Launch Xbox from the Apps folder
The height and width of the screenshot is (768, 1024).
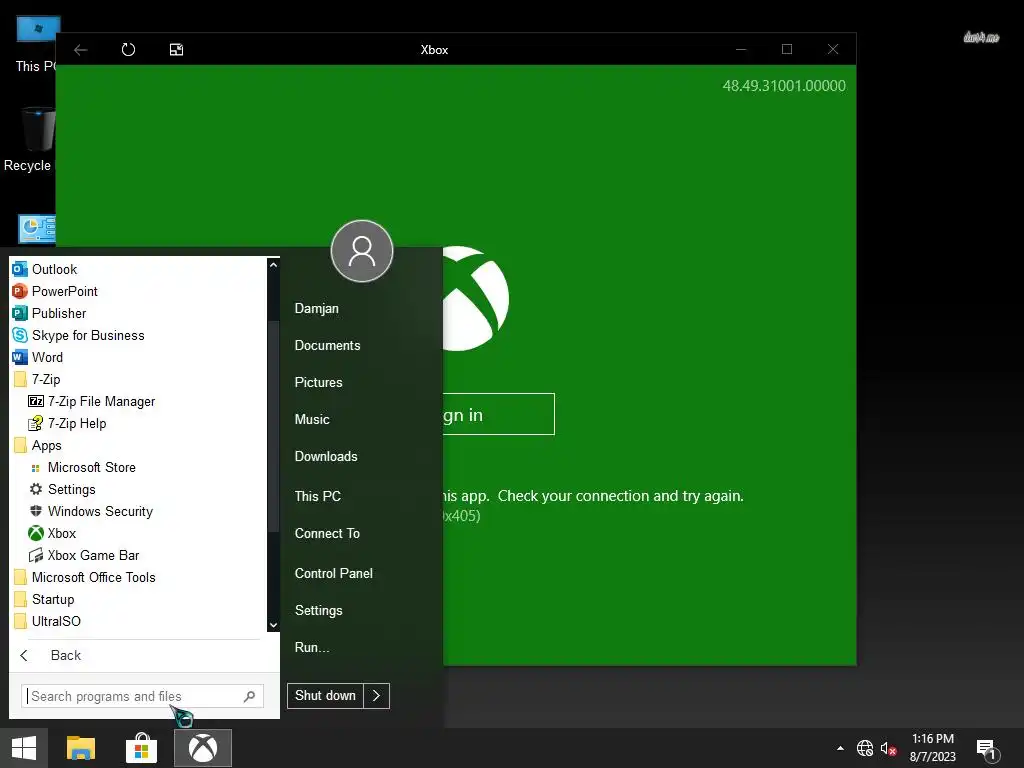pyautogui.click(x=52, y=534)
